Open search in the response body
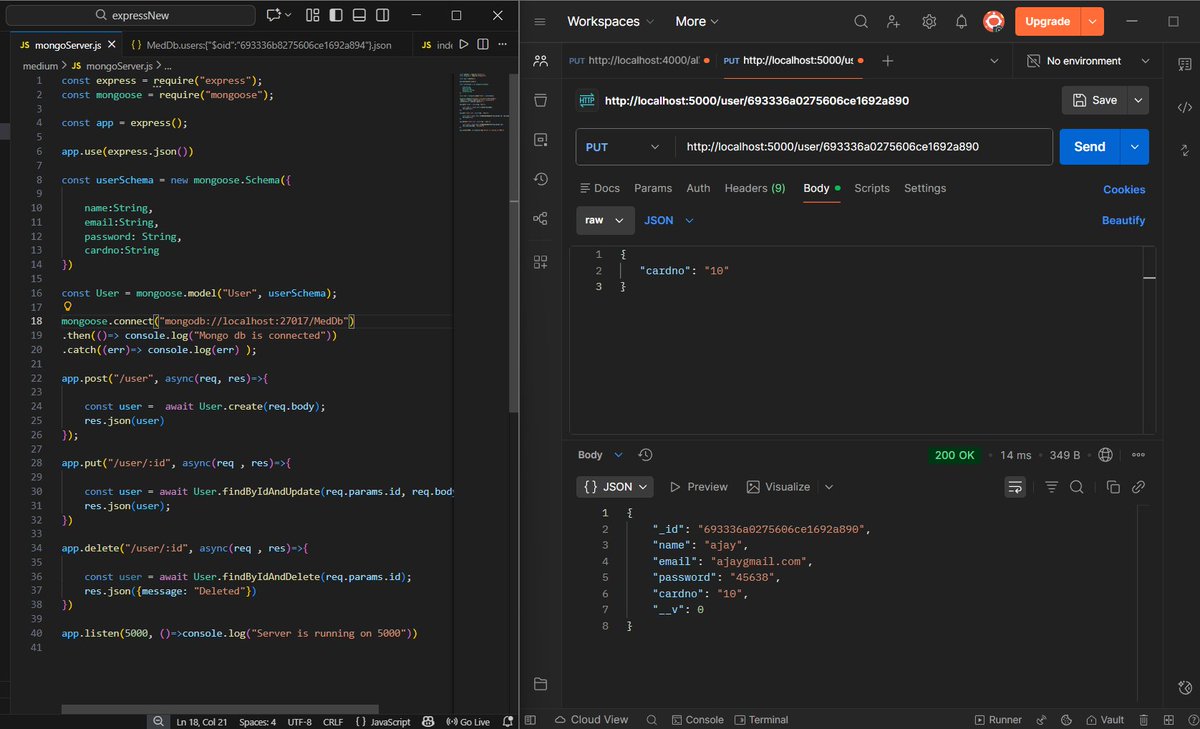Image resolution: width=1200 pixels, height=729 pixels. coord(1076,487)
